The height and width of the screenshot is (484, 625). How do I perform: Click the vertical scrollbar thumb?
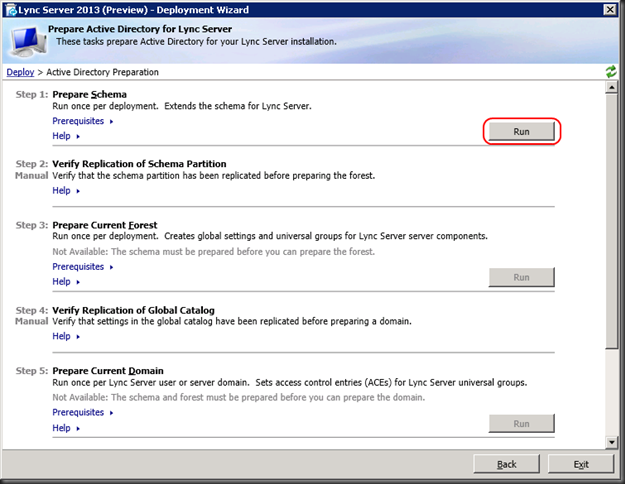(x=611, y=221)
